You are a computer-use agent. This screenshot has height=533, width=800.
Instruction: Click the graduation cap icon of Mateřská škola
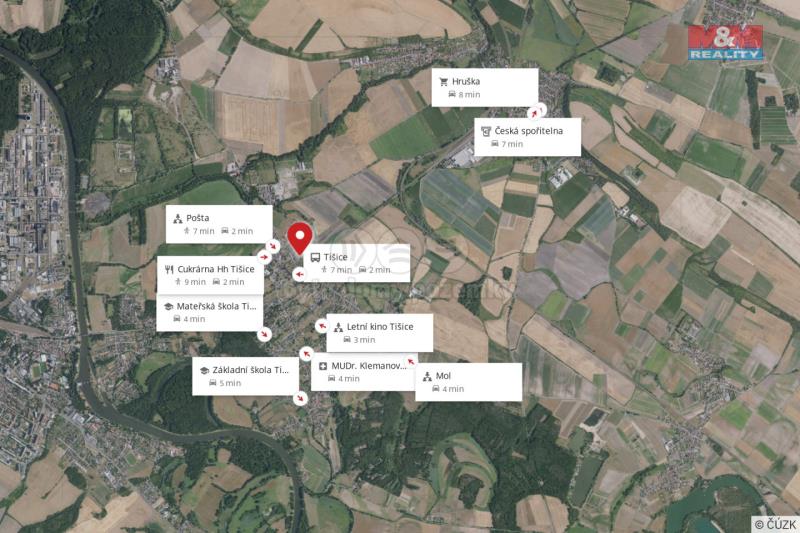pos(168,307)
